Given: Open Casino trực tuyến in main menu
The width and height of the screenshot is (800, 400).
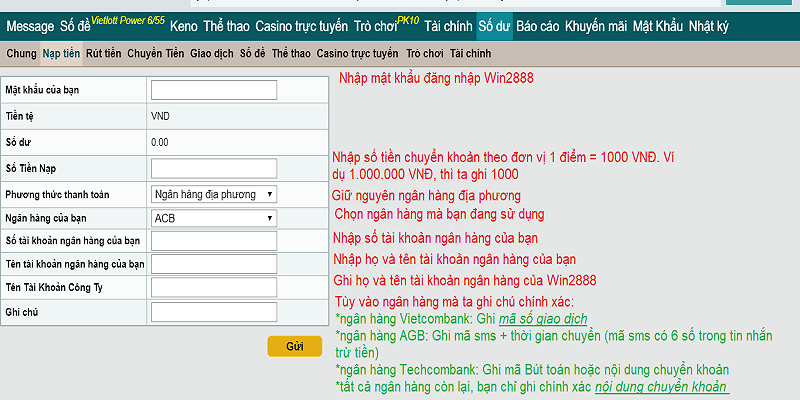Looking at the screenshot, I should pos(302,27).
